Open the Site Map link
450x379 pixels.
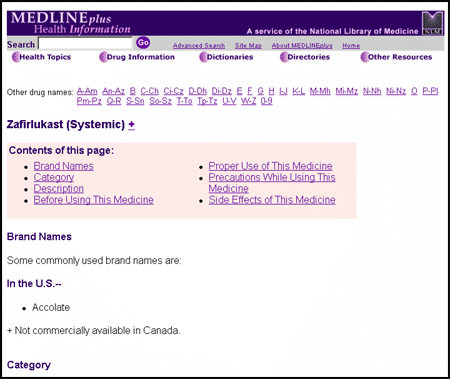pos(248,46)
